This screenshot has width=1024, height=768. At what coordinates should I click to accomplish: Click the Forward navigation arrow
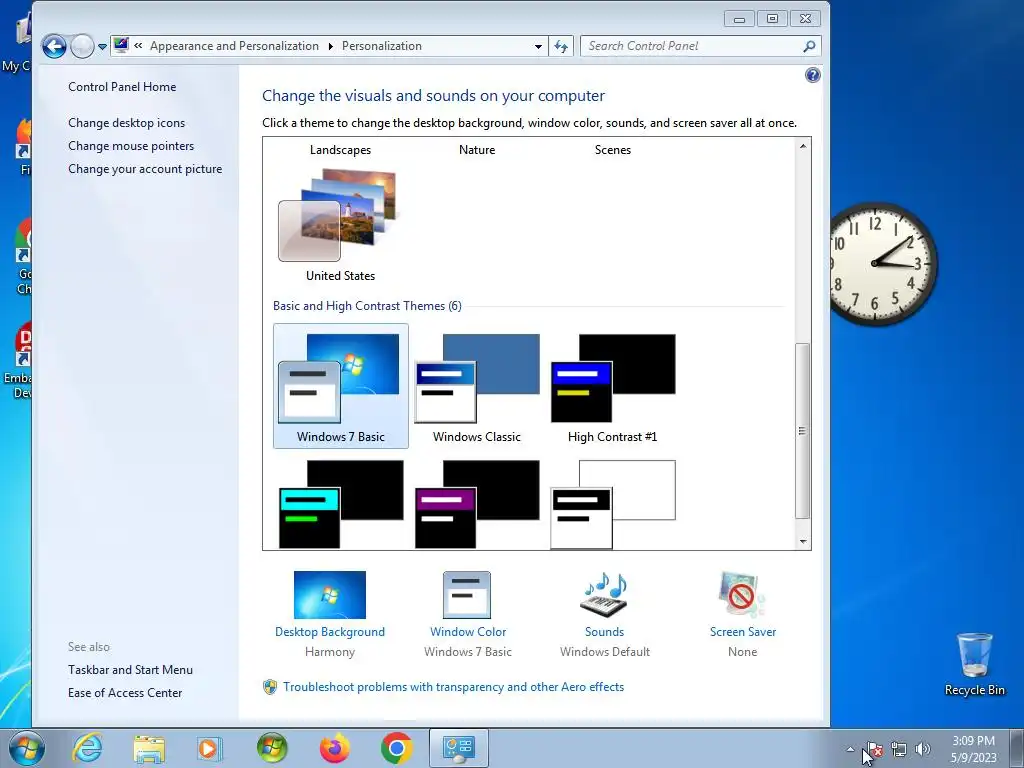(x=82, y=46)
